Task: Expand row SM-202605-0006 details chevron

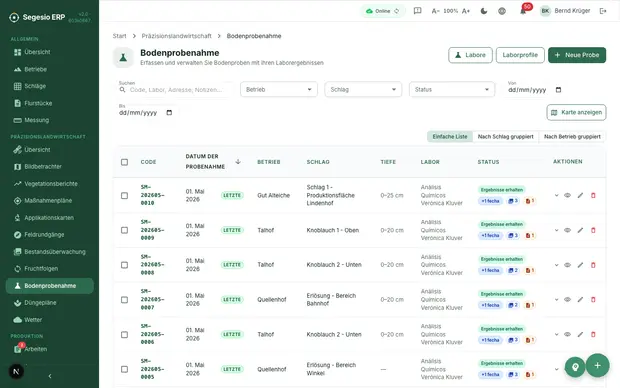Action: tap(556, 335)
